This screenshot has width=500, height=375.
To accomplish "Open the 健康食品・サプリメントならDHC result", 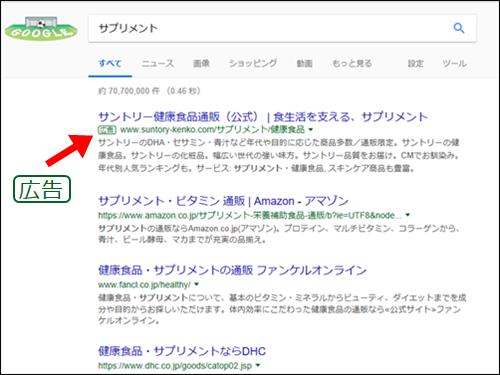I will click(x=182, y=351).
